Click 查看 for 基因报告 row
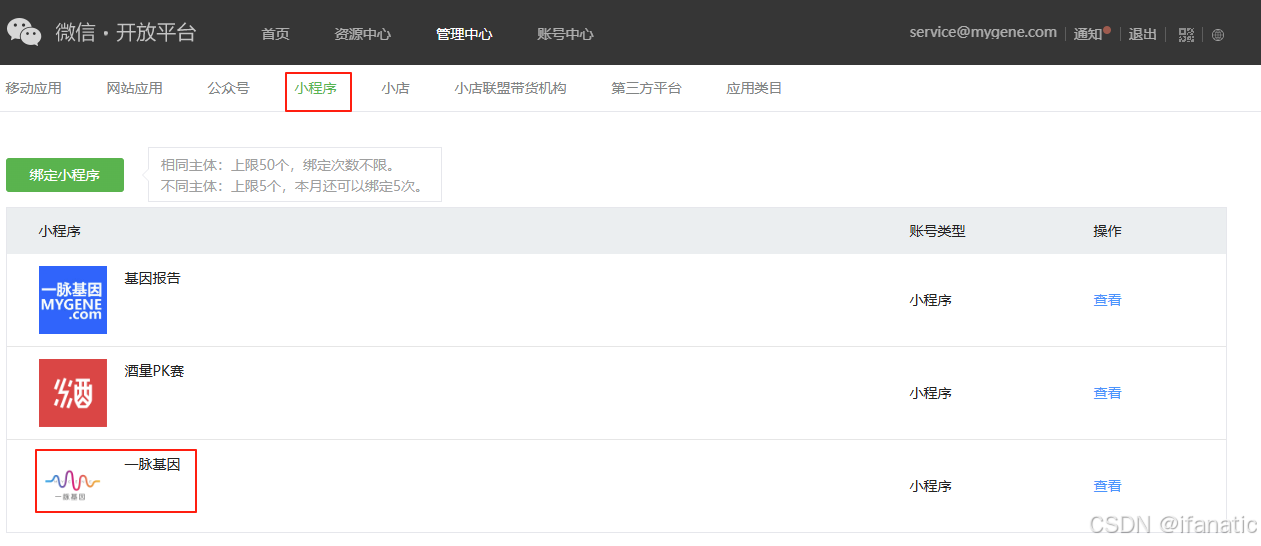This screenshot has width=1261, height=546. click(1107, 300)
